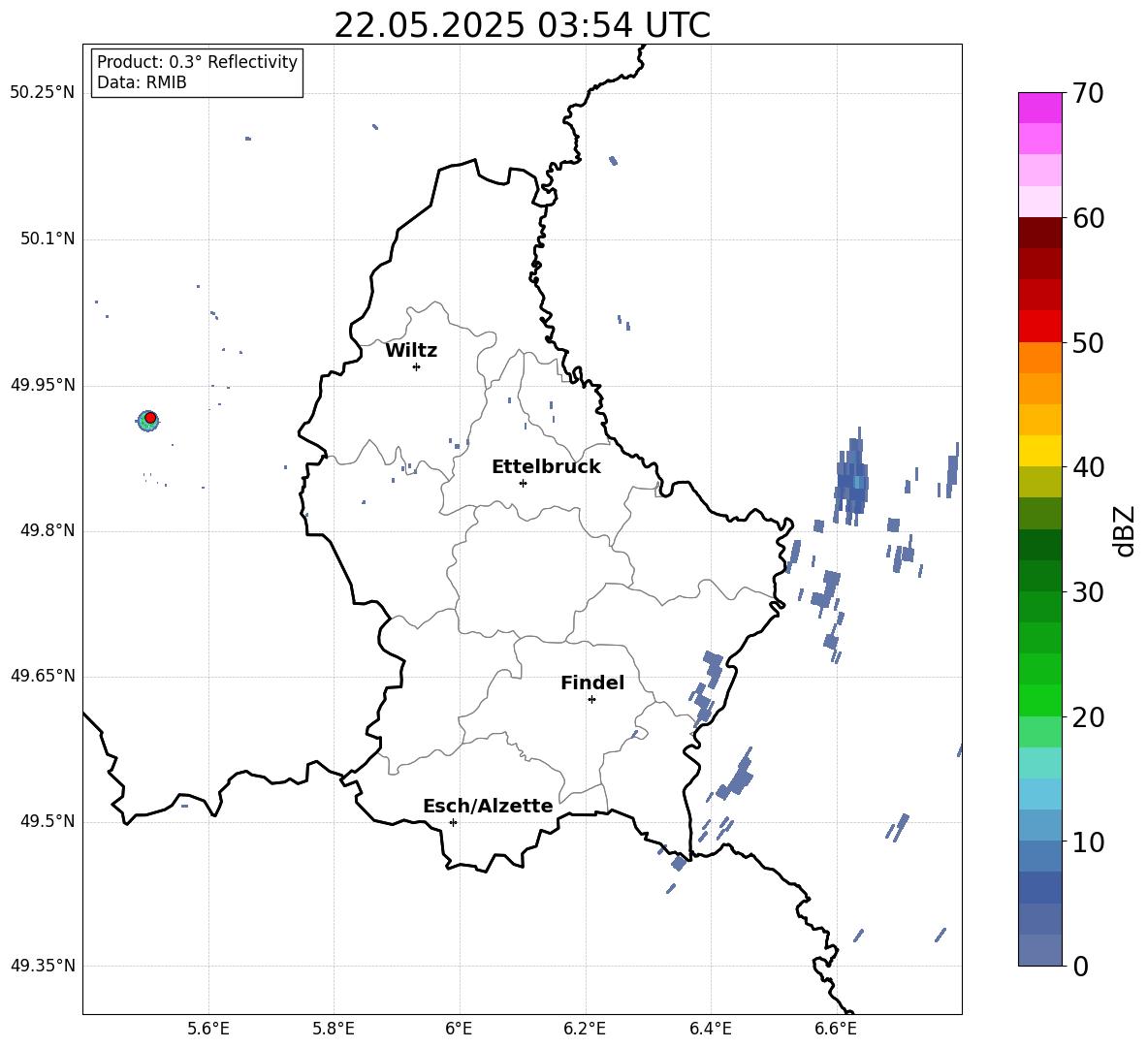The width and height of the screenshot is (1148, 1048).
Task: Click the Findel station label
Action: tap(592, 683)
